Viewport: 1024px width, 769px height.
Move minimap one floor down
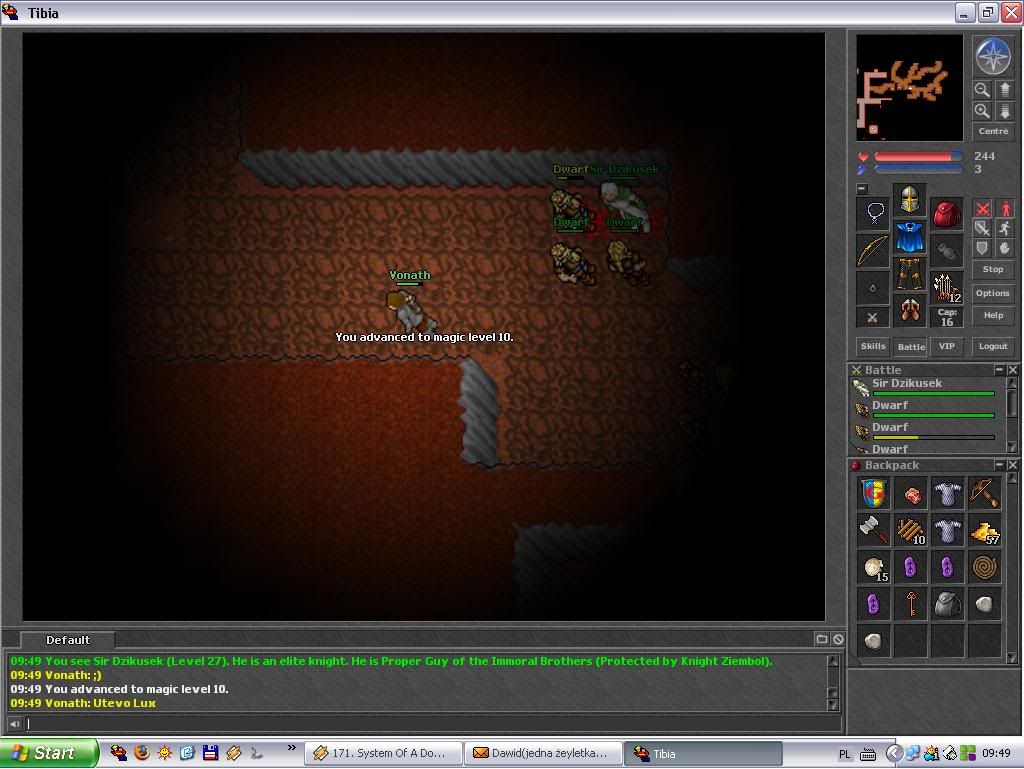click(x=1004, y=111)
